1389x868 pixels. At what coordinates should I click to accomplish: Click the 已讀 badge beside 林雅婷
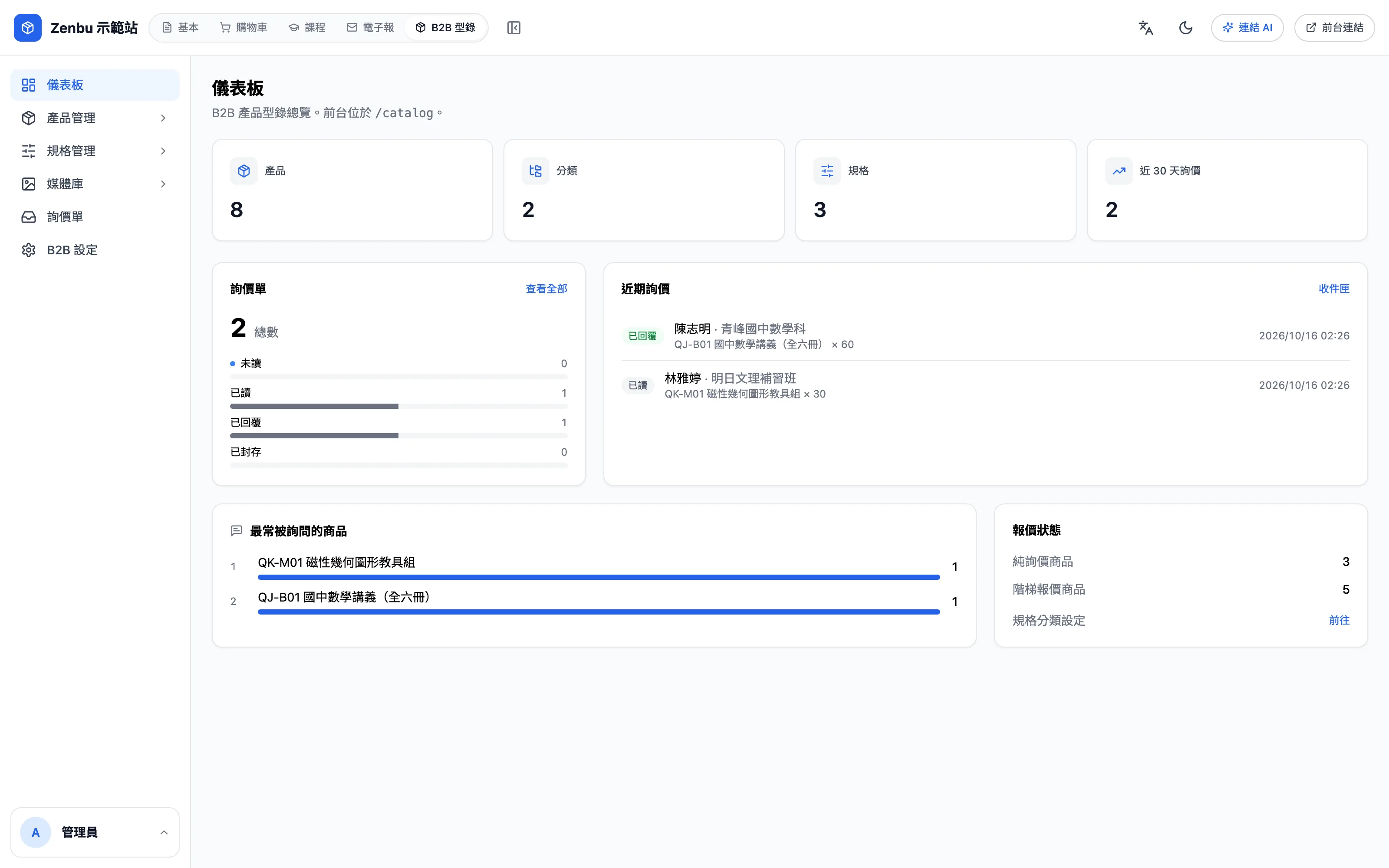pyautogui.click(x=638, y=385)
